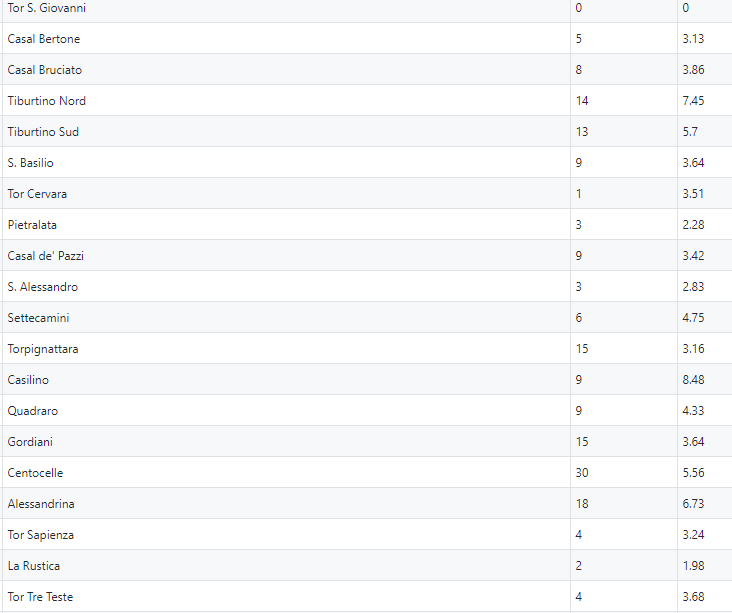
Task: Select the La Rustica cell
Action: pyautogui.click(x=34, y=566)
